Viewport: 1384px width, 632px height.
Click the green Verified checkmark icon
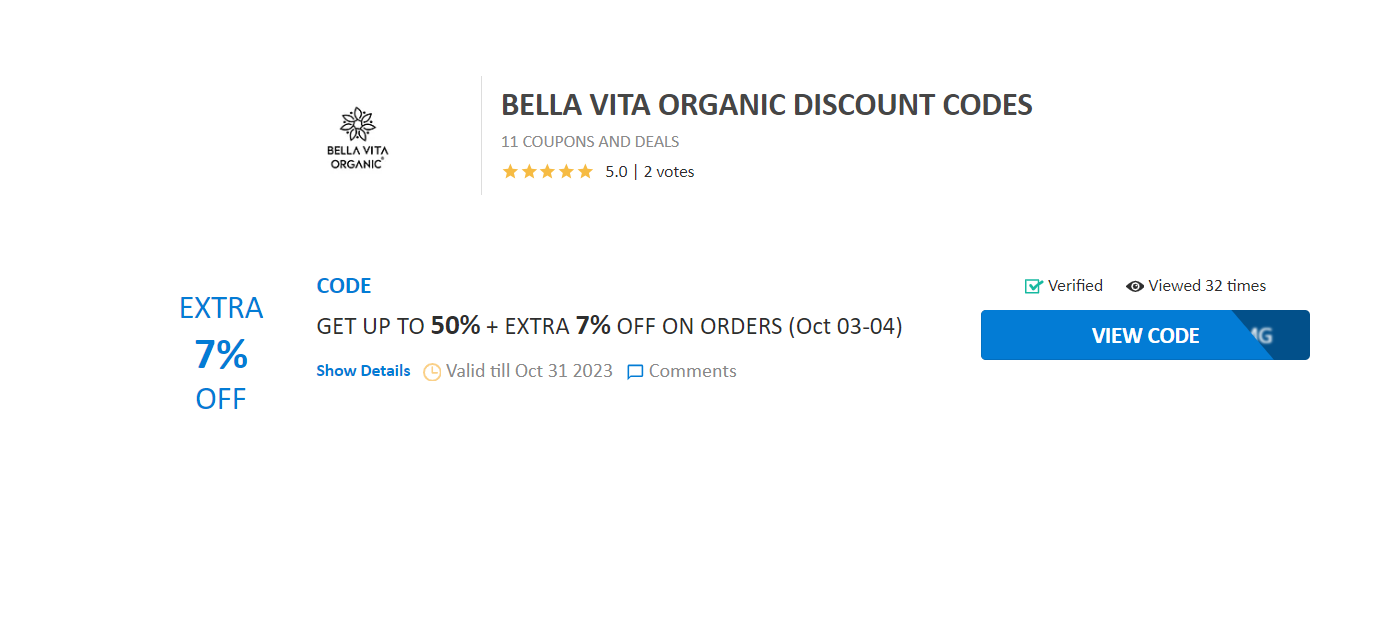tap(1034, 286)
